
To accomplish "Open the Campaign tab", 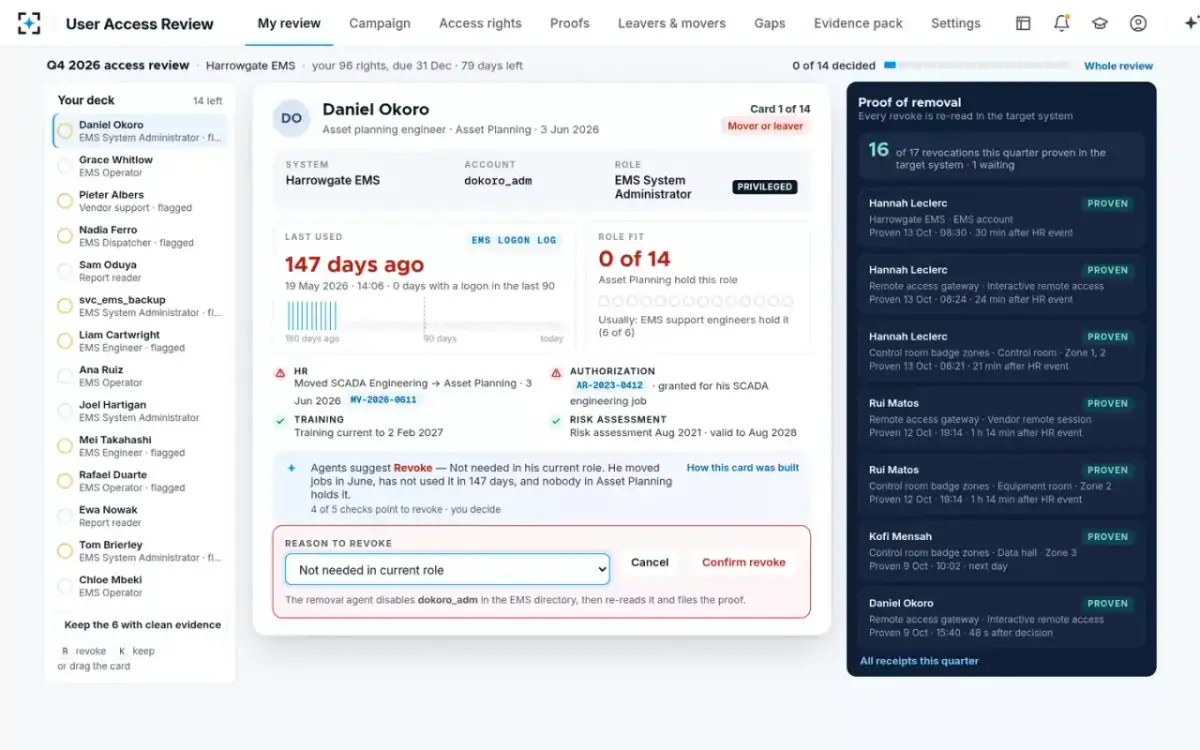I will 380,23.
